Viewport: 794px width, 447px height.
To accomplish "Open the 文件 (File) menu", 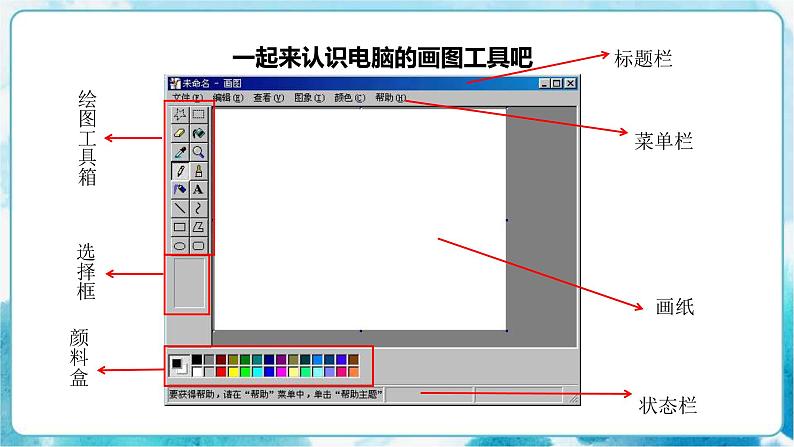I will [186, 98].
